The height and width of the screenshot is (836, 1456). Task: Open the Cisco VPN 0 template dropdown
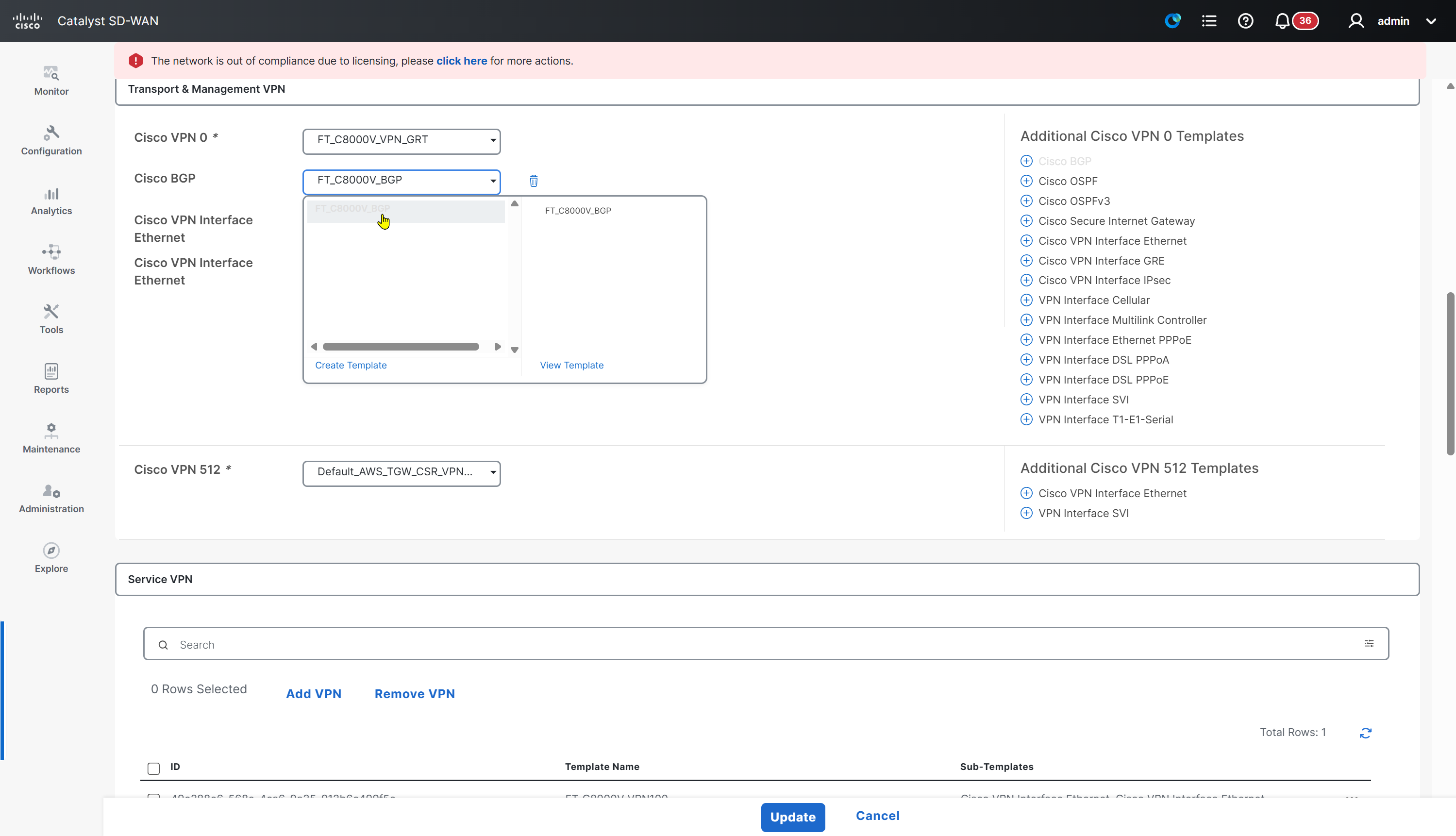[402, 141]
